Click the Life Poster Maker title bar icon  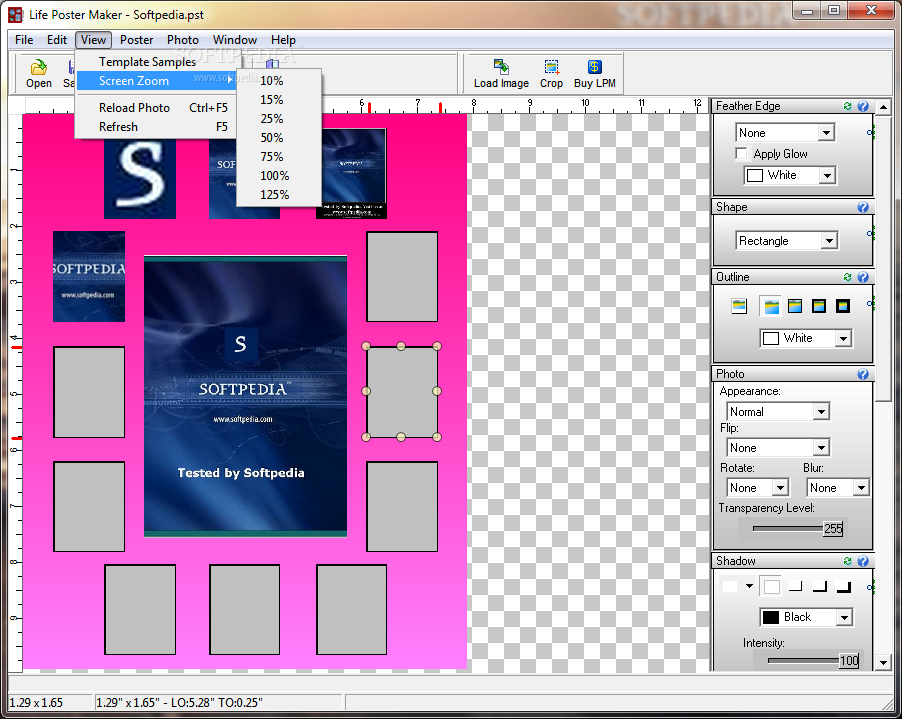pyautogui.click(x=16, y=14)
